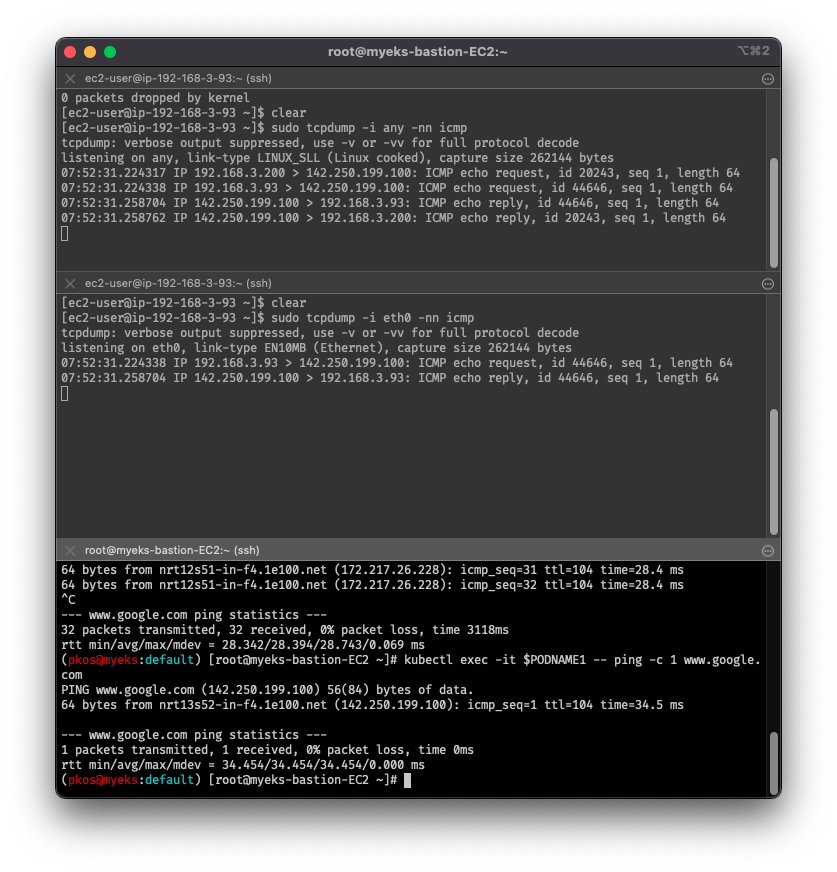Click the icmp_seq=32 ping response line
Image resolution: width=837 pixels, height=872 pixels.
[372, 585]
